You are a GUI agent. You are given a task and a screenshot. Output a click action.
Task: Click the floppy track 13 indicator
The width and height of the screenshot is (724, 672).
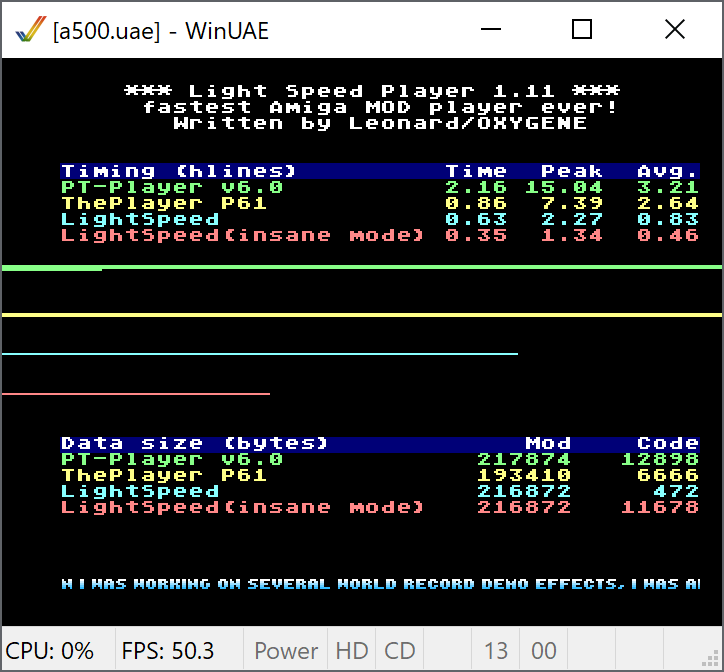496,651
